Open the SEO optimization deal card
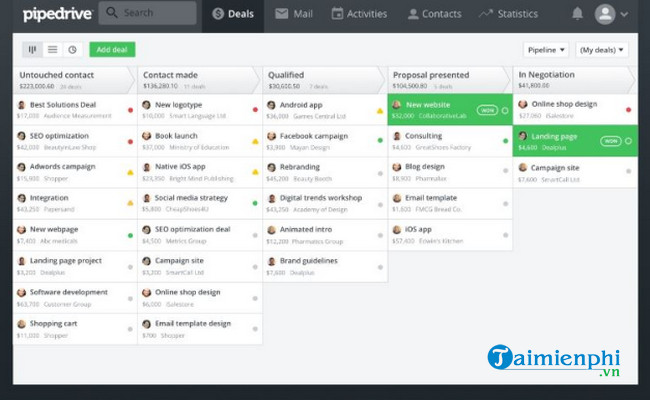Image resolution: width=650 pixels, height=400 pixels. (x=75, y=141)
